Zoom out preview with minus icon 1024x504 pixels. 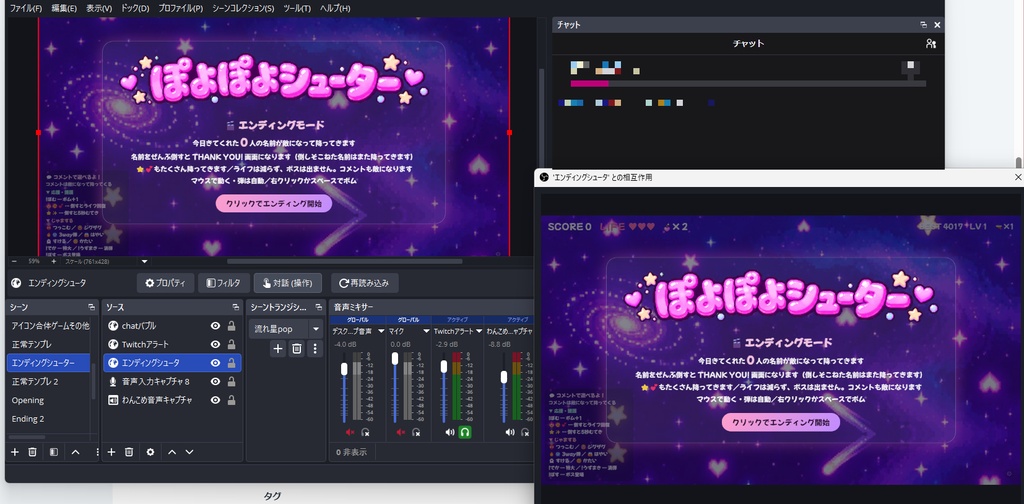point(14,261)
